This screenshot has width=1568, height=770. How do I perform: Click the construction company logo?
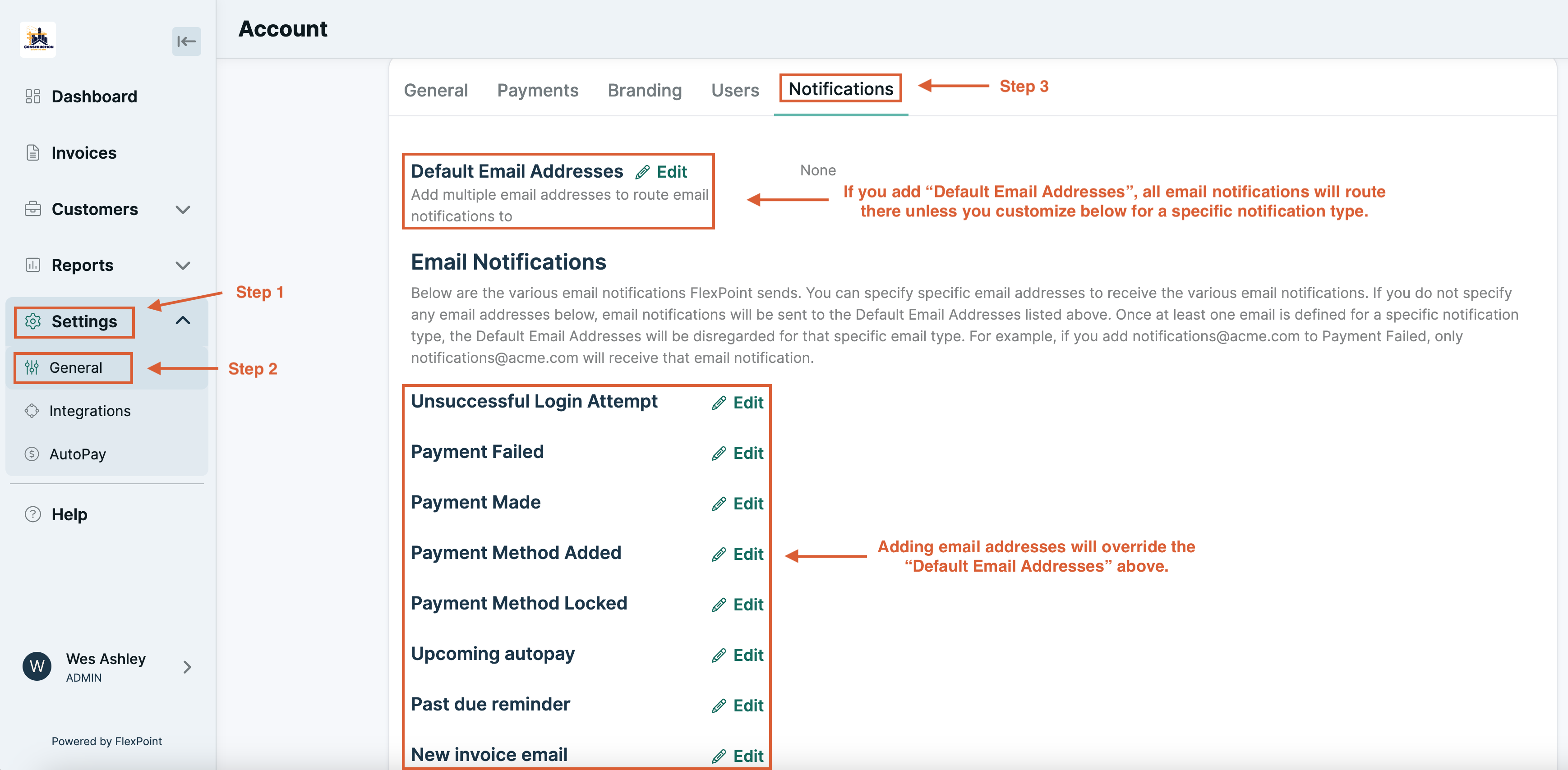(38, 40)
